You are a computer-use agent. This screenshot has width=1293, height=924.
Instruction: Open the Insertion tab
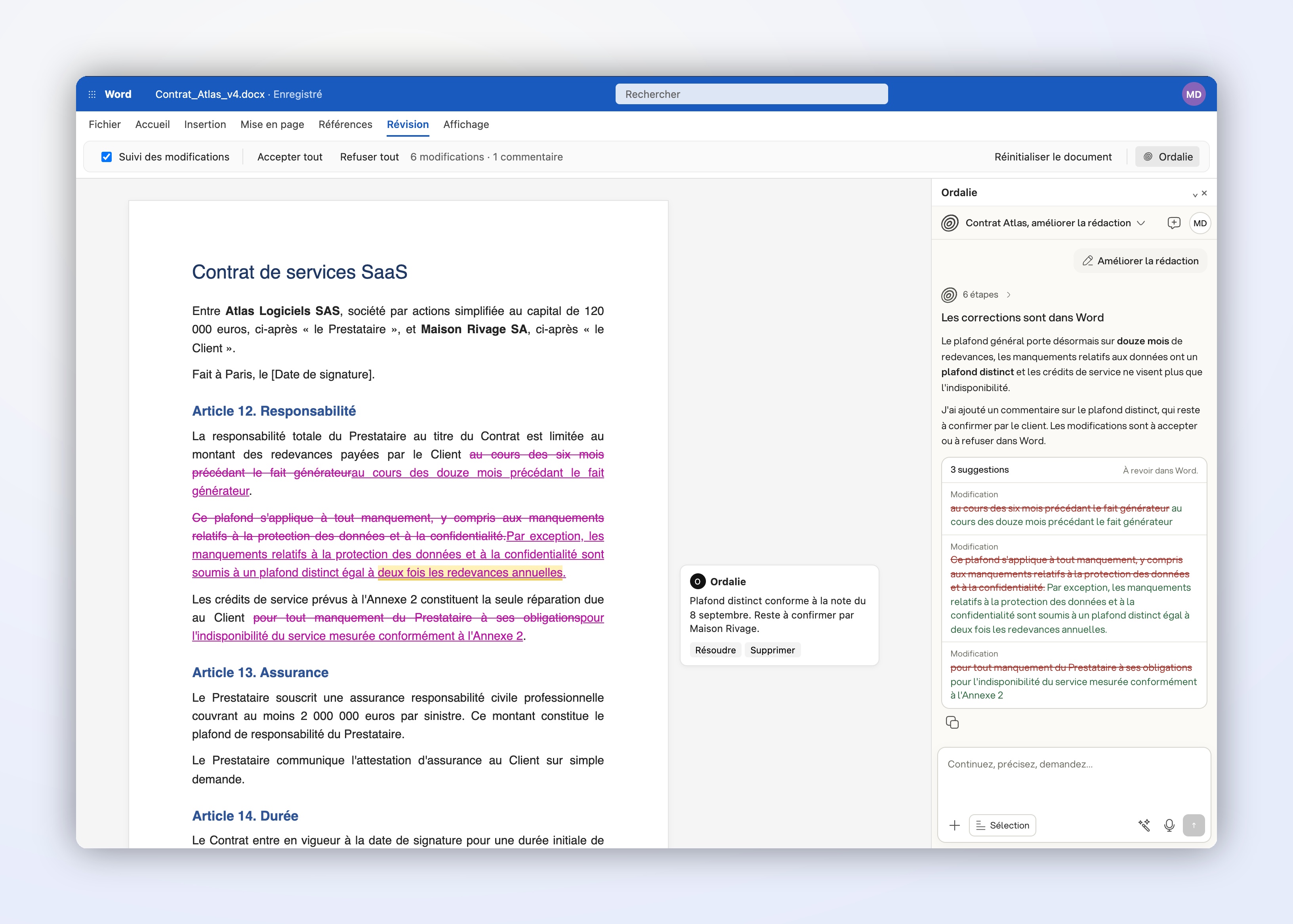205,124
